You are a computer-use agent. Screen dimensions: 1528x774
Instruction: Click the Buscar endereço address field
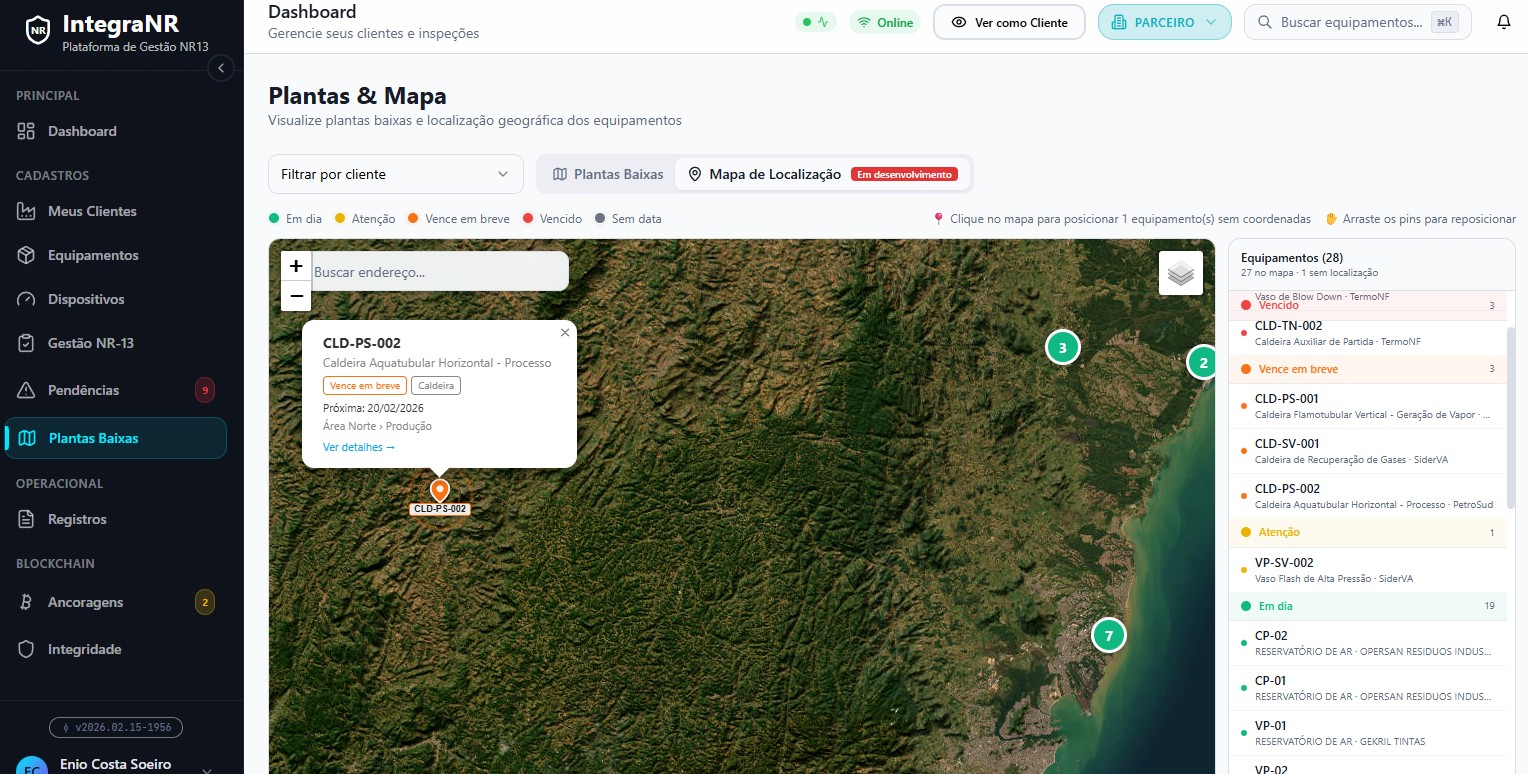440,271
